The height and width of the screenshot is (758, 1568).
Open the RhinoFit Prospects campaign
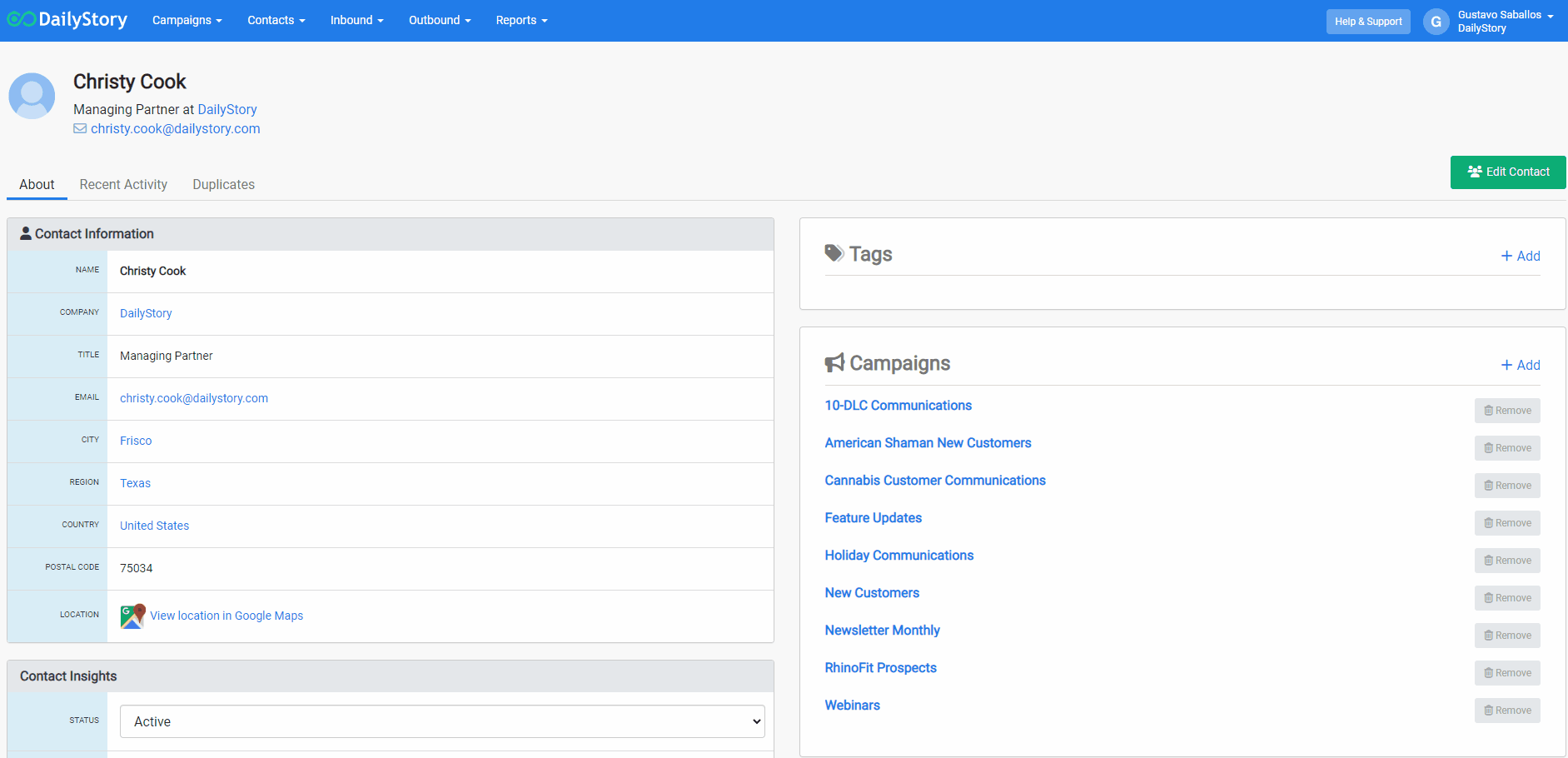click(x=880, y=668)
